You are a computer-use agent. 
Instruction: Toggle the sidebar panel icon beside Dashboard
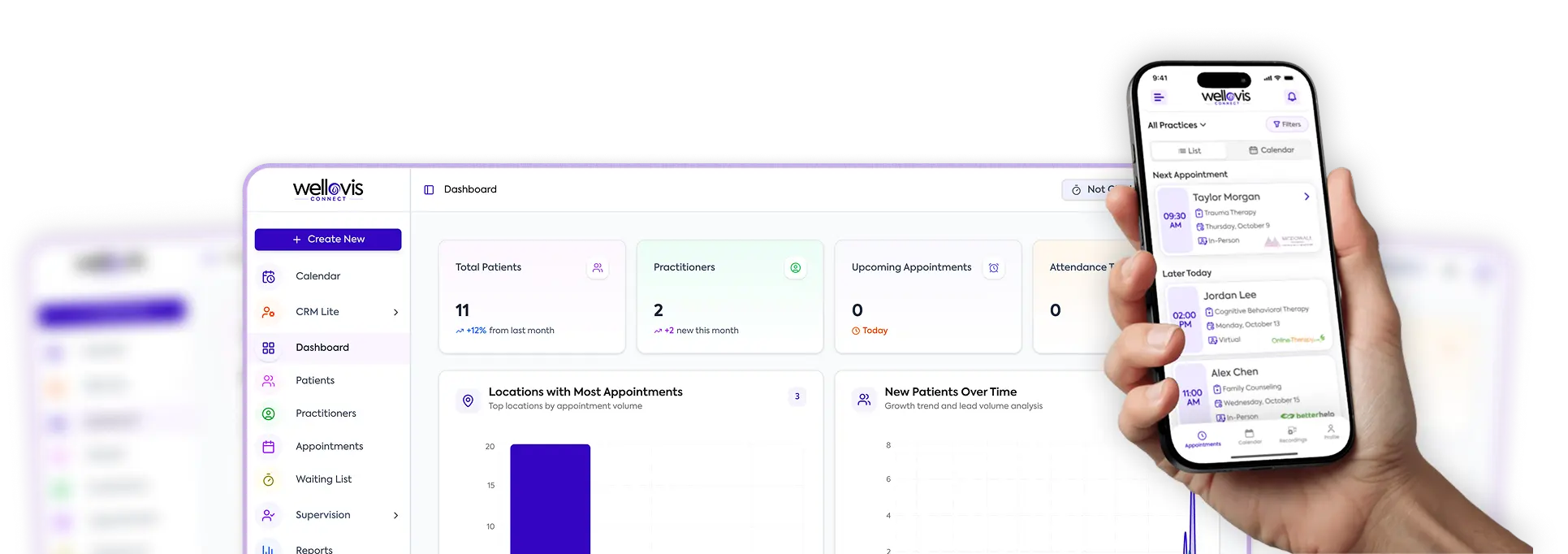coord(429,190)
